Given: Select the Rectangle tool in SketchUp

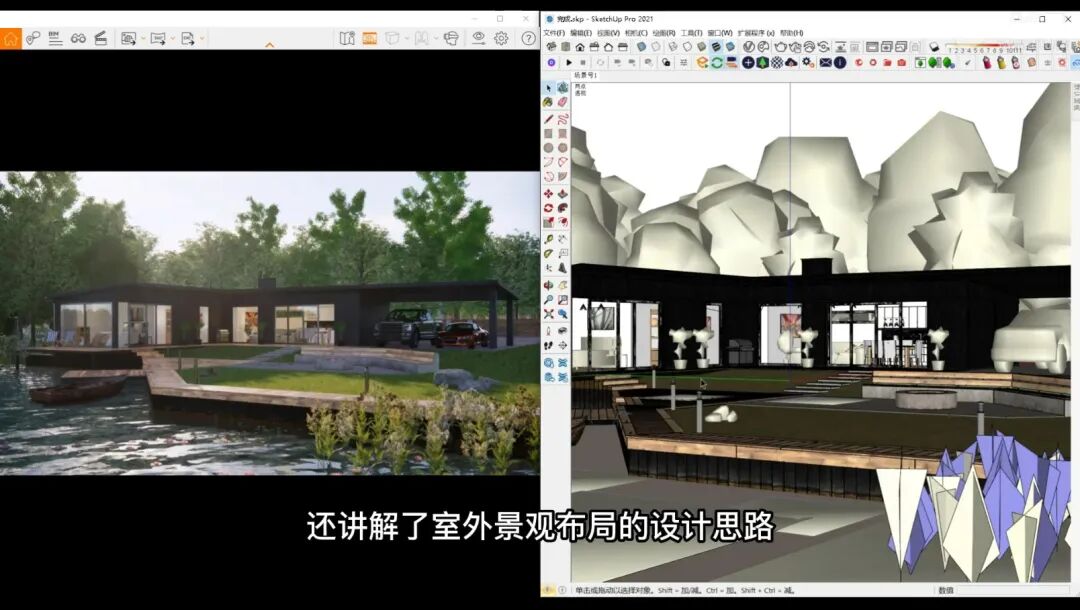Looking at the screenshot, I should pyautogui.click(x=548, y=134).
